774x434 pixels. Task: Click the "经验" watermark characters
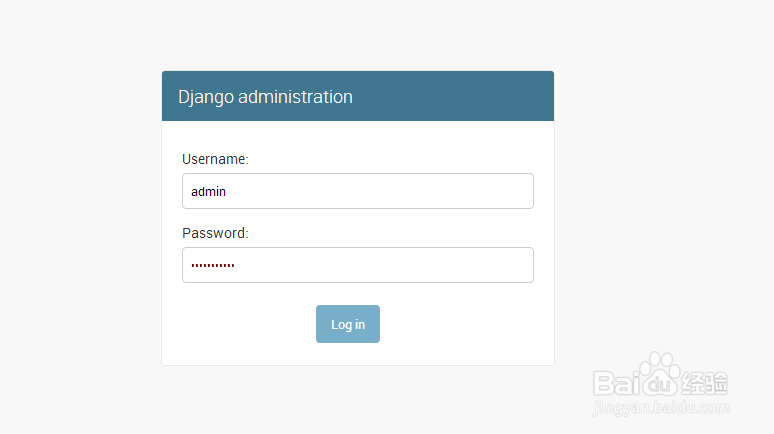click(706, 383)
